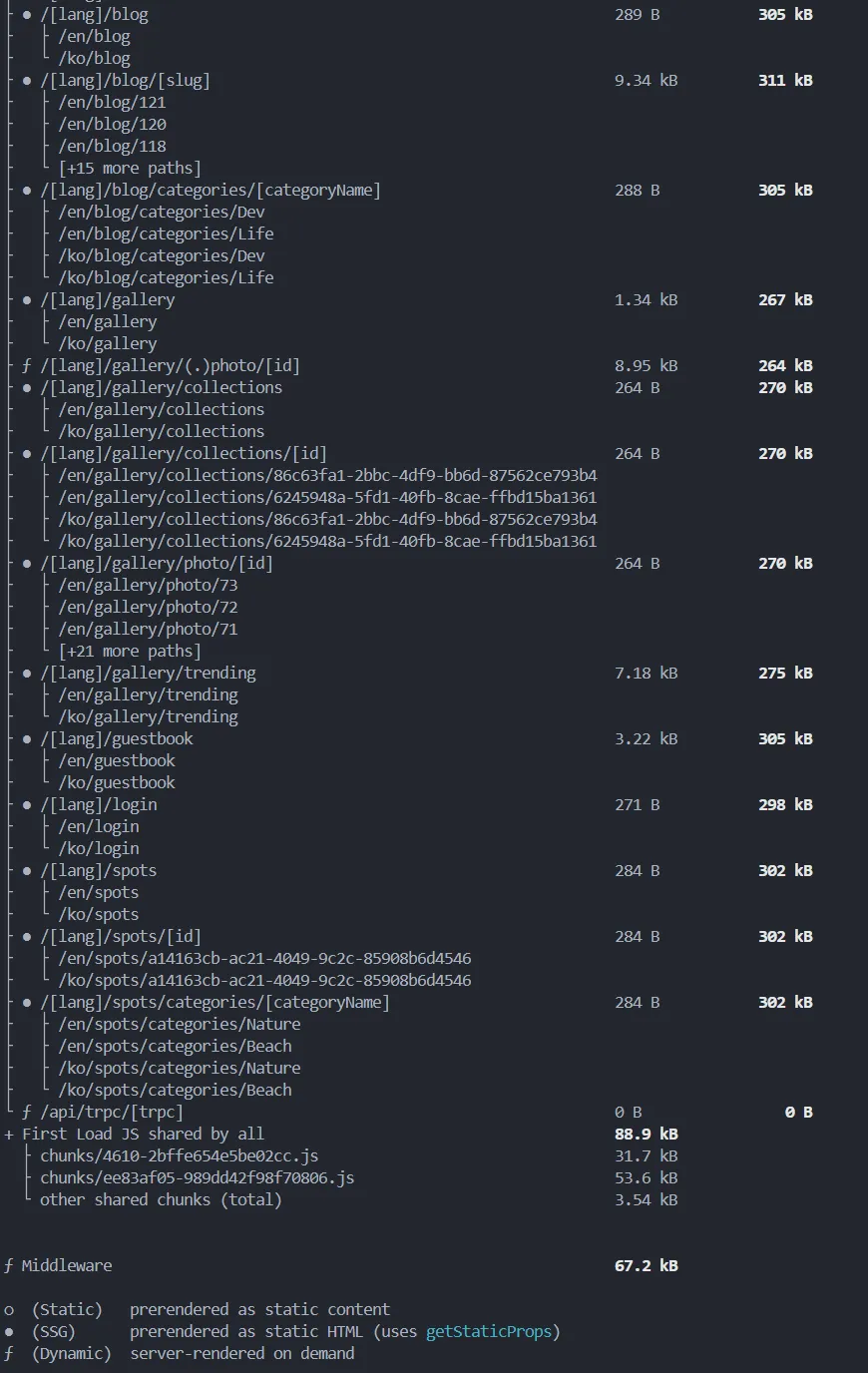Click the bullet before /[lang]/login route

(27, 804)
